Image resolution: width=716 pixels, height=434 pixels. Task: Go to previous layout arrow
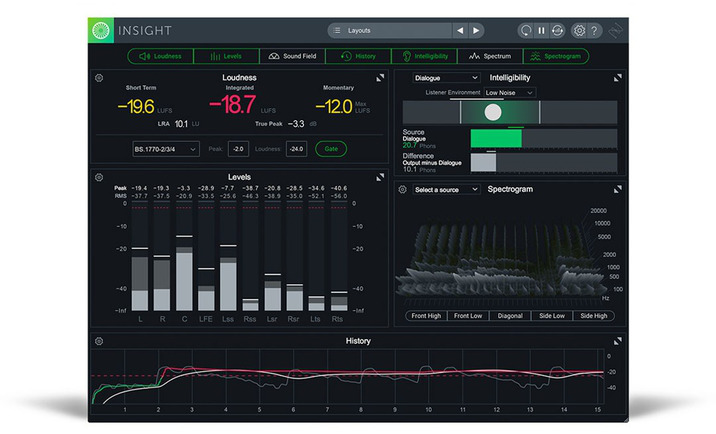(x=460, y=31)
